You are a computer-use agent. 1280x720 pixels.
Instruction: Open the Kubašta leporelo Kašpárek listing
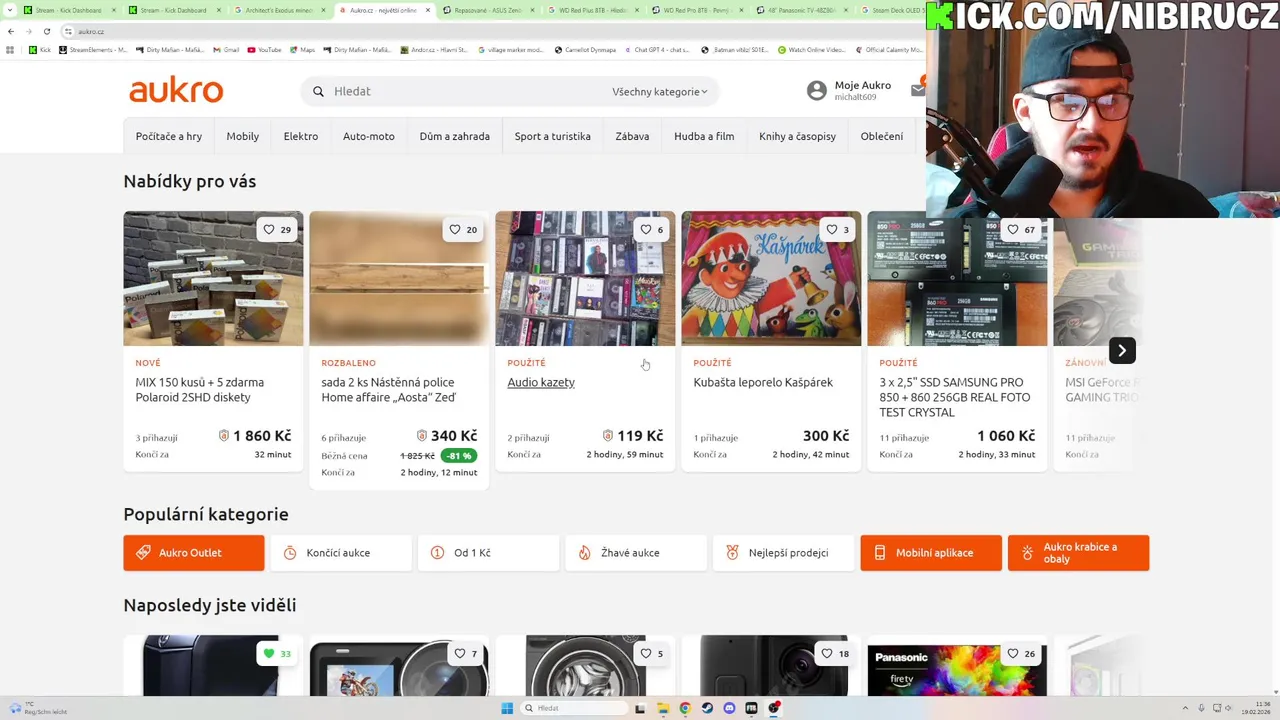point(763,382)
